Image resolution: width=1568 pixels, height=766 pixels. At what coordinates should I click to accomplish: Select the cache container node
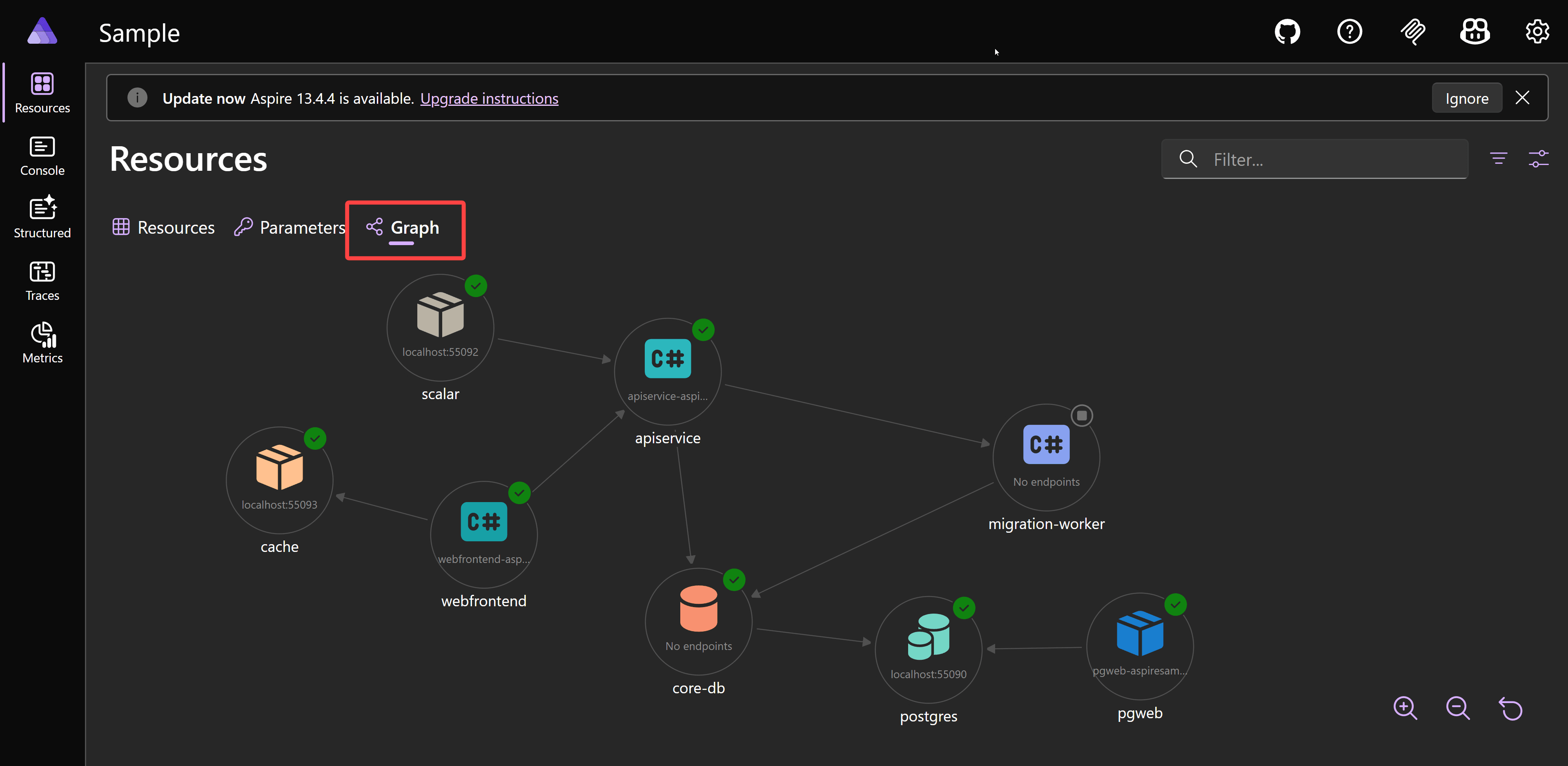pos(279,480)
